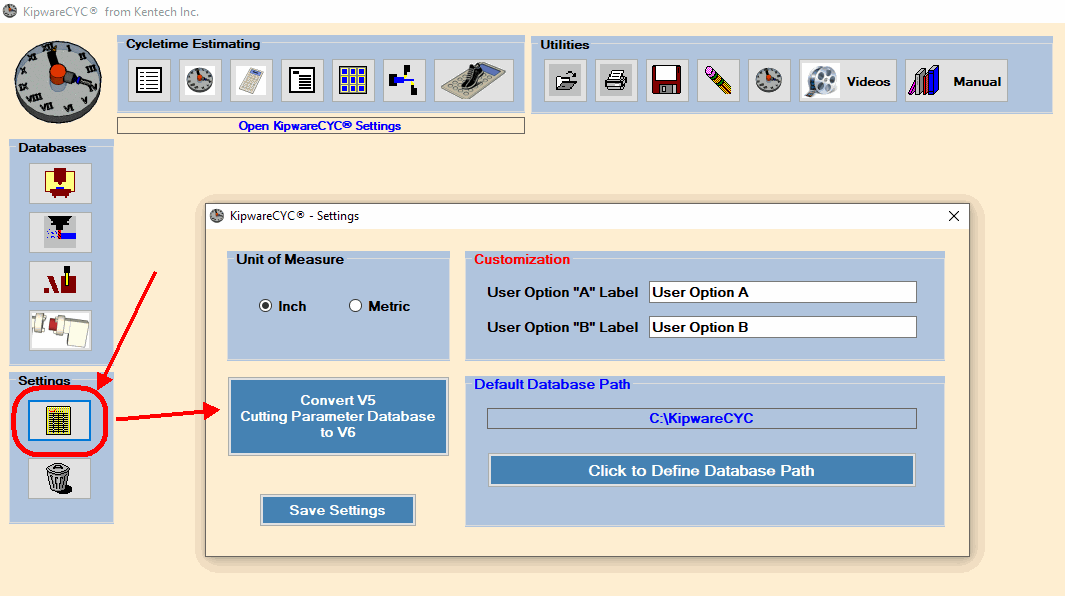
Task: Click the printer icon in Utilities
Action: click(616, 81)
